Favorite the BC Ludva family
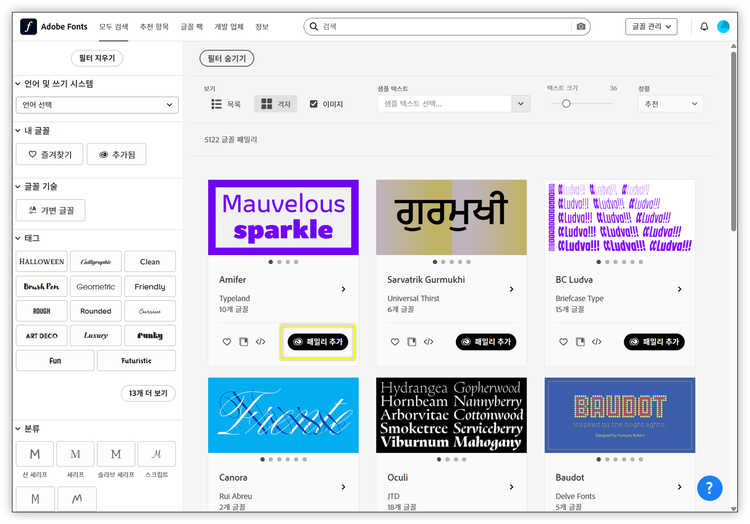Image resolution: width=750 pixels, height=524 pixels. click(563, 342)
